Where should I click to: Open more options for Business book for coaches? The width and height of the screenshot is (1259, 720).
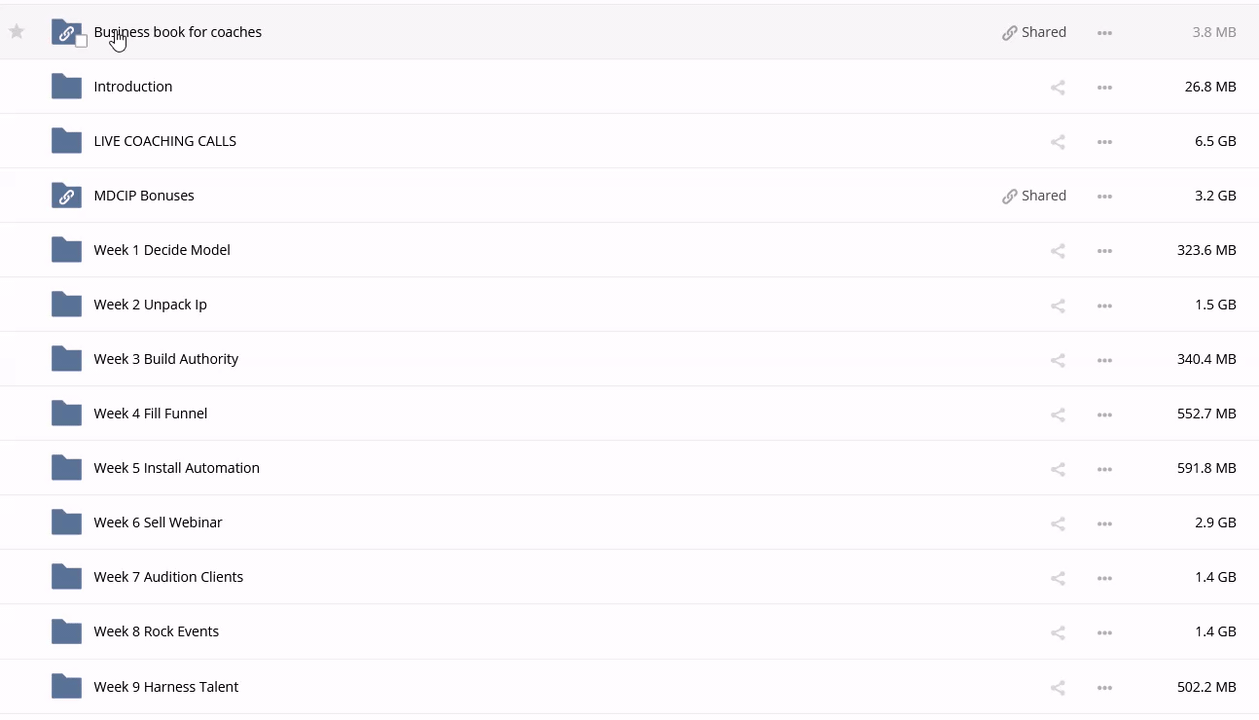click(1104, 33)
